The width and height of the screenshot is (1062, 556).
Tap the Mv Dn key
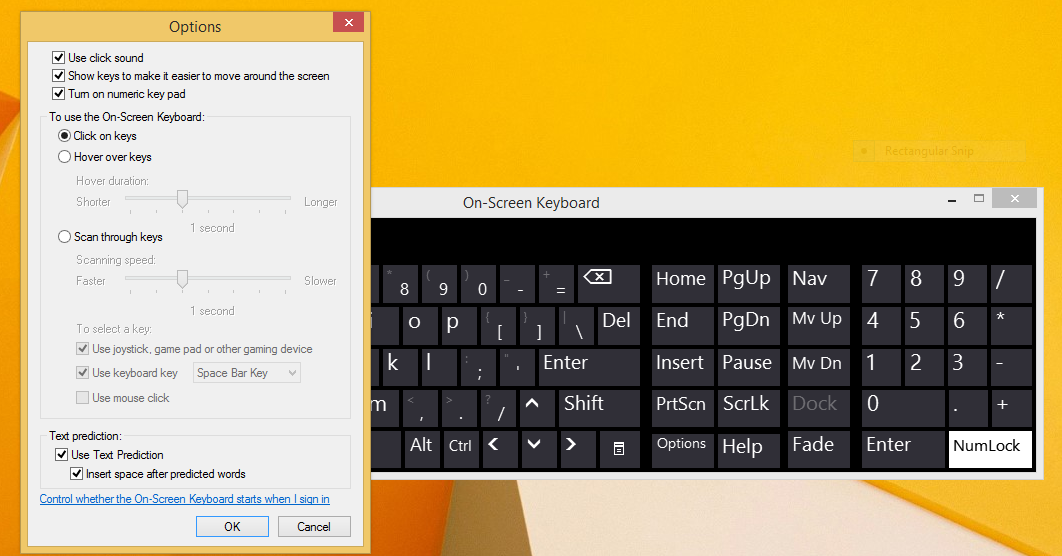click(x=819, y=367)
